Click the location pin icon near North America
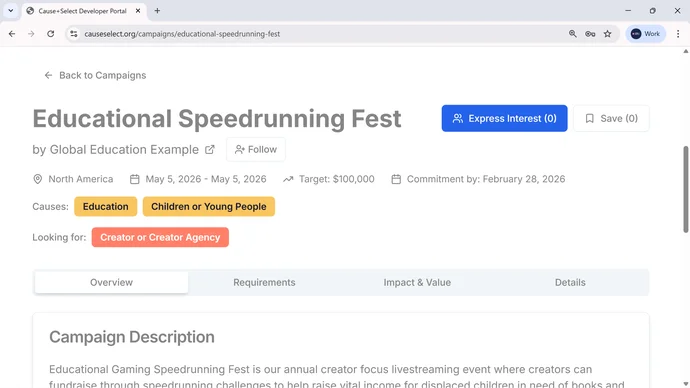The image size is (690, 388). [38, 179]
